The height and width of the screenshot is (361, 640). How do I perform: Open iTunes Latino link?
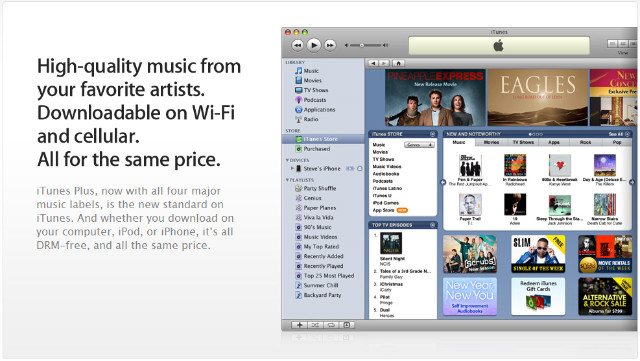click(x=387, y=188)
